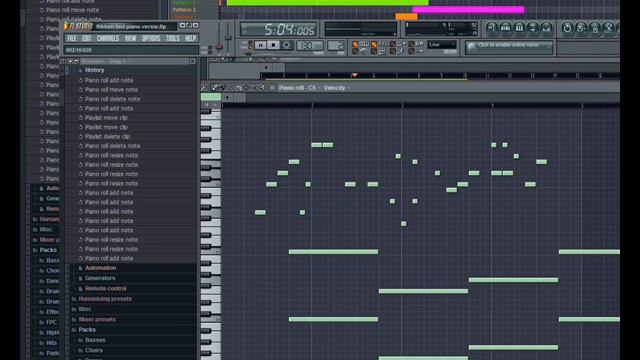Toggle second orange LED beside countdown icon
The width and height of the screenshot is (640, 360).
pos(374,44)
